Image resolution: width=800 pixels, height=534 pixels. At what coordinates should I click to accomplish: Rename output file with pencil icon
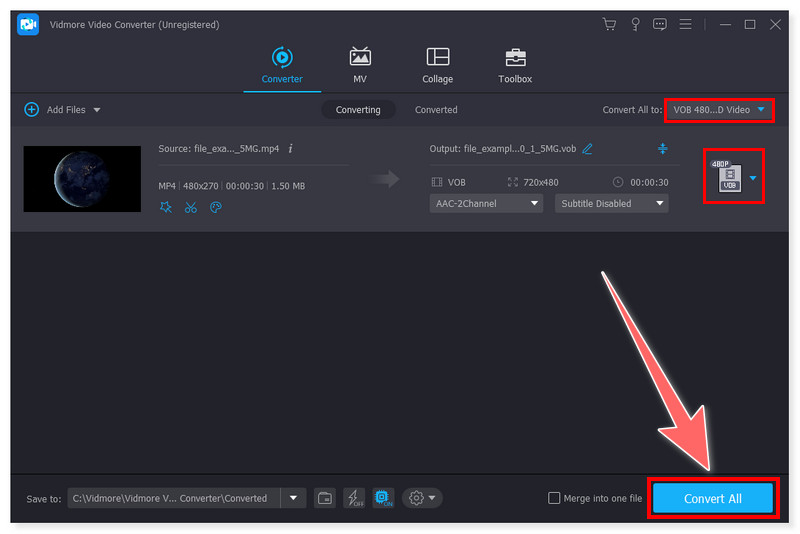point(587,149)
